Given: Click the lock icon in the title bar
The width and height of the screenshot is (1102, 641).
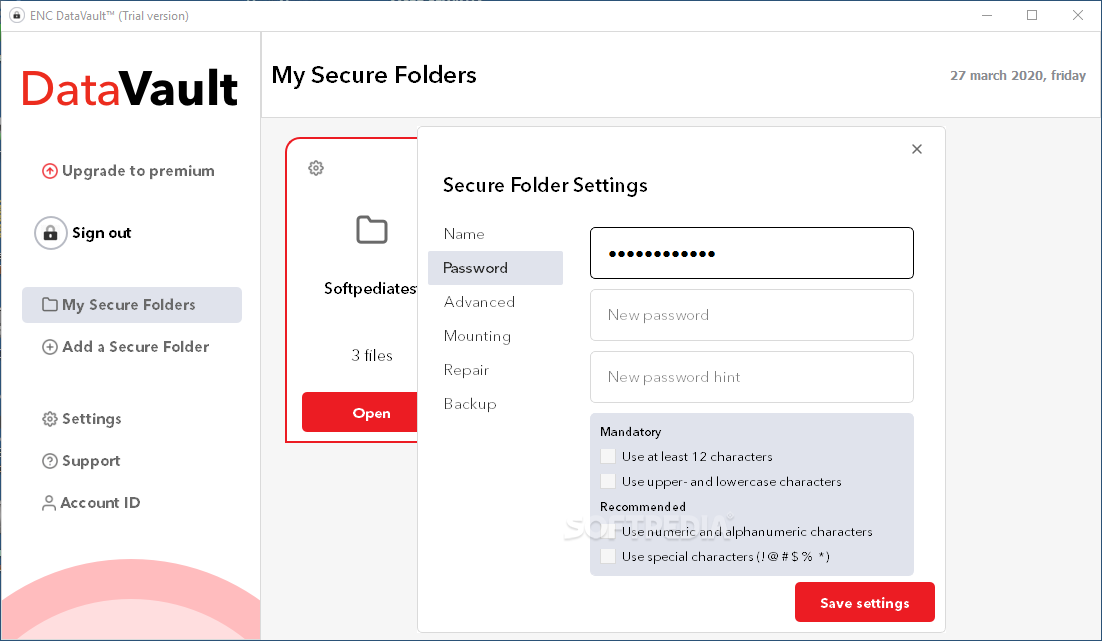Looking at the screenshot, I should click(16, 15).
